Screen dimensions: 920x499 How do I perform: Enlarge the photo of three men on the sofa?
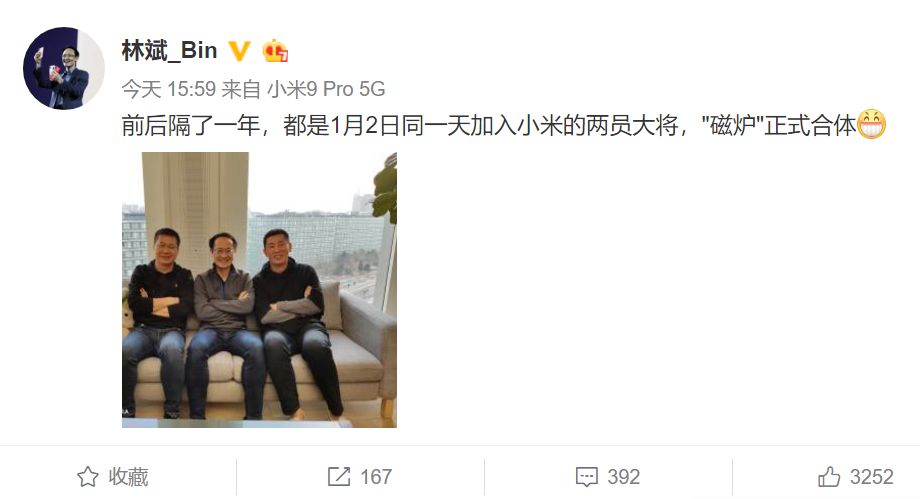pos(259,289)
